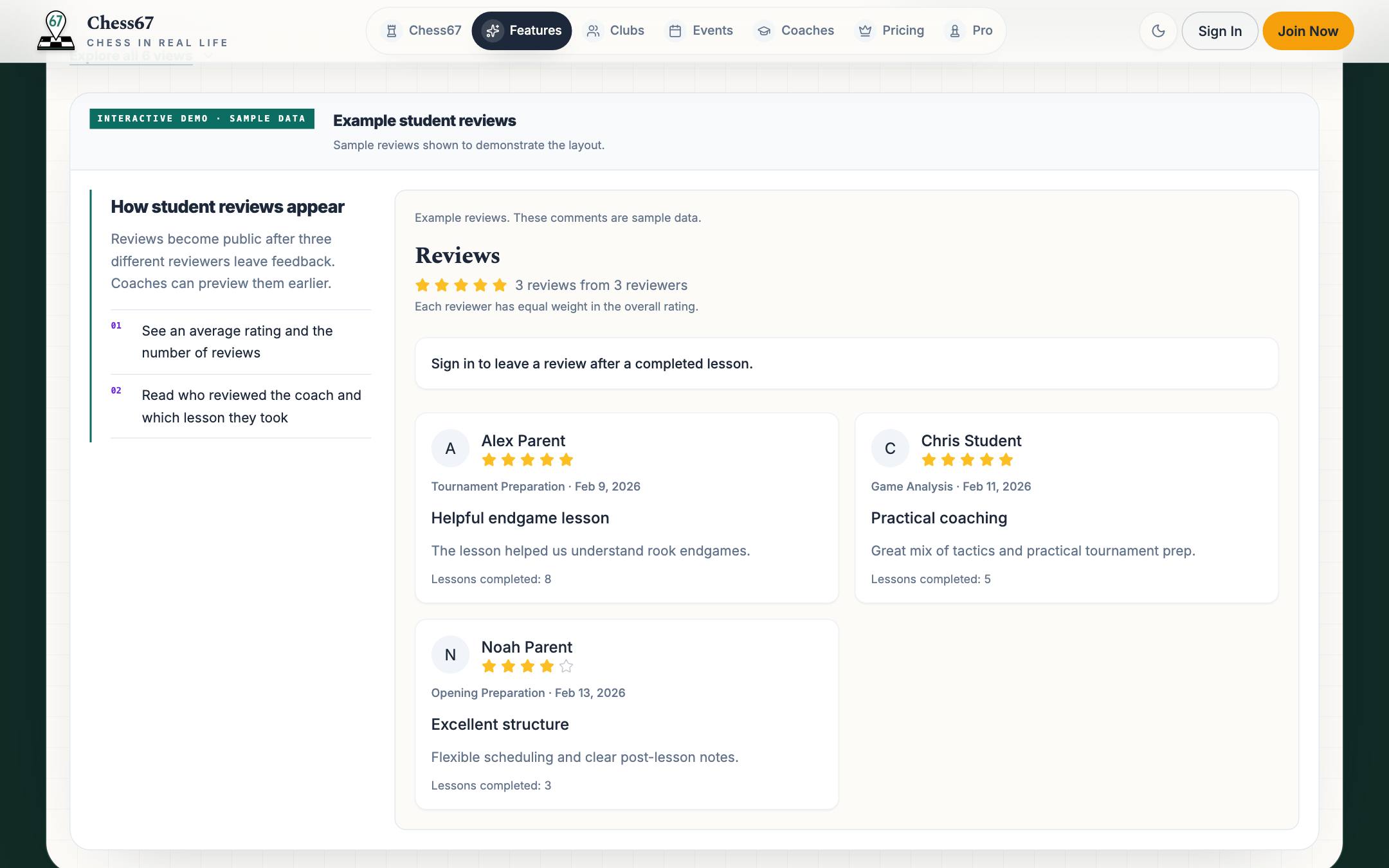Click the overall five-star rating
This screenshot has width=1389, height=868.
pyautogui.click(x=461, y=285)
